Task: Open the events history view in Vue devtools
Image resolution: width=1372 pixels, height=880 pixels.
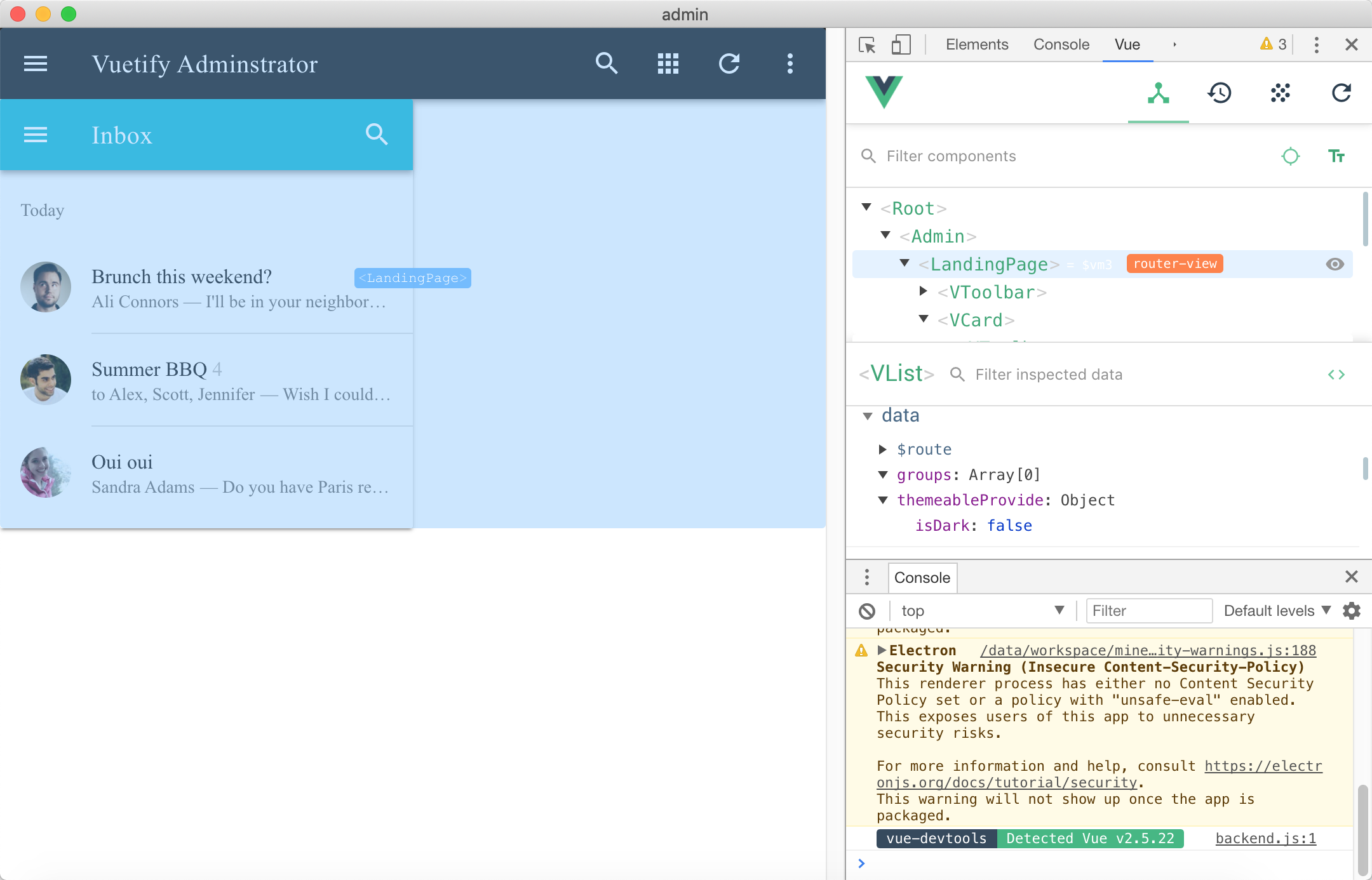Action: tap(1219, 93)
